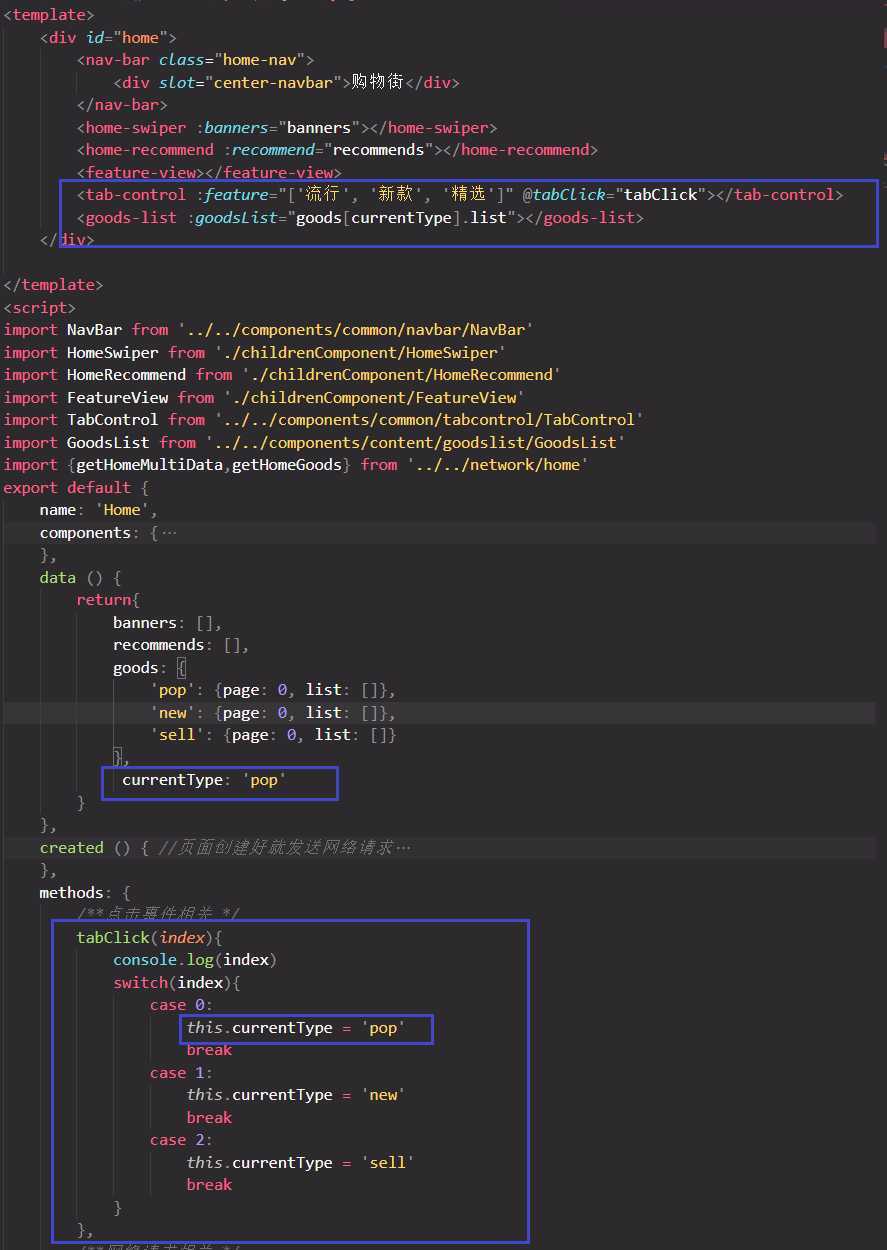Click the './childrenComponent/HomeSwiper' import path

point(360,353)
